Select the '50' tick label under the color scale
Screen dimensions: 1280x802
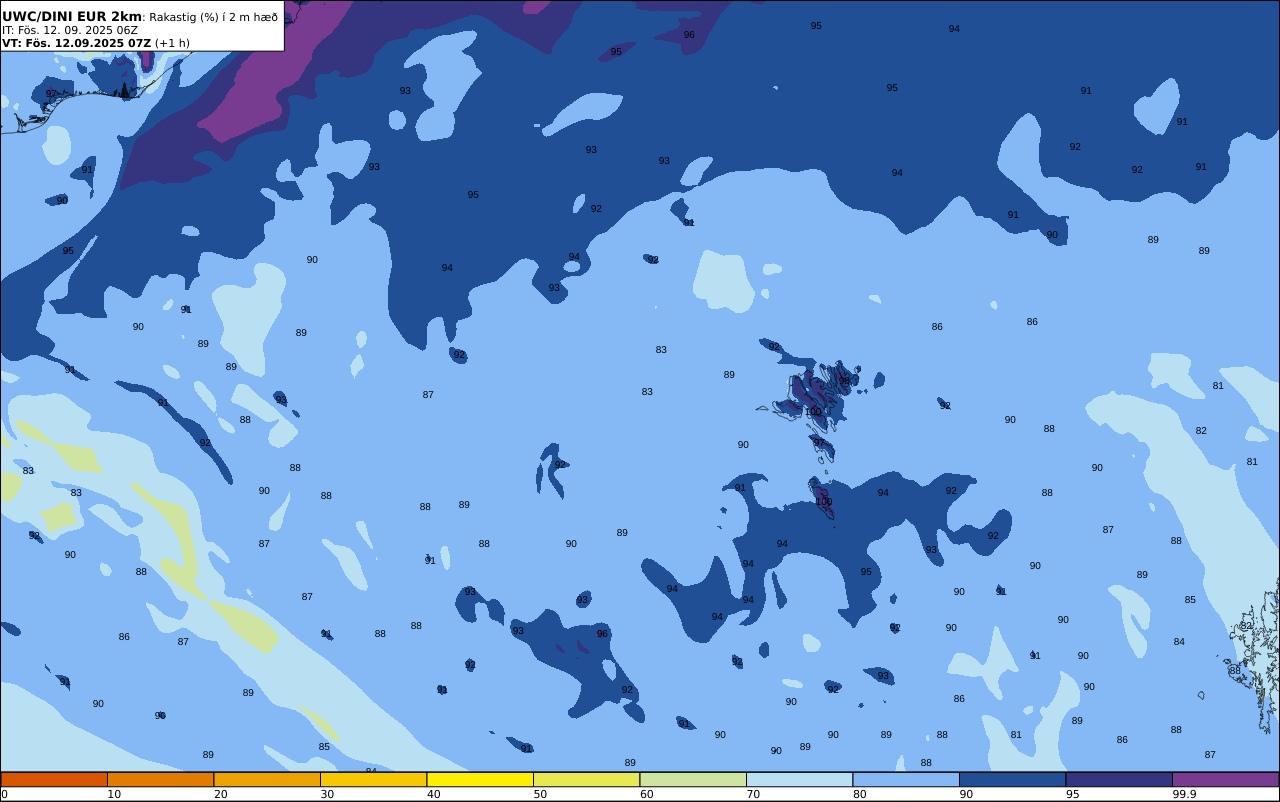(x=540, y=794)
